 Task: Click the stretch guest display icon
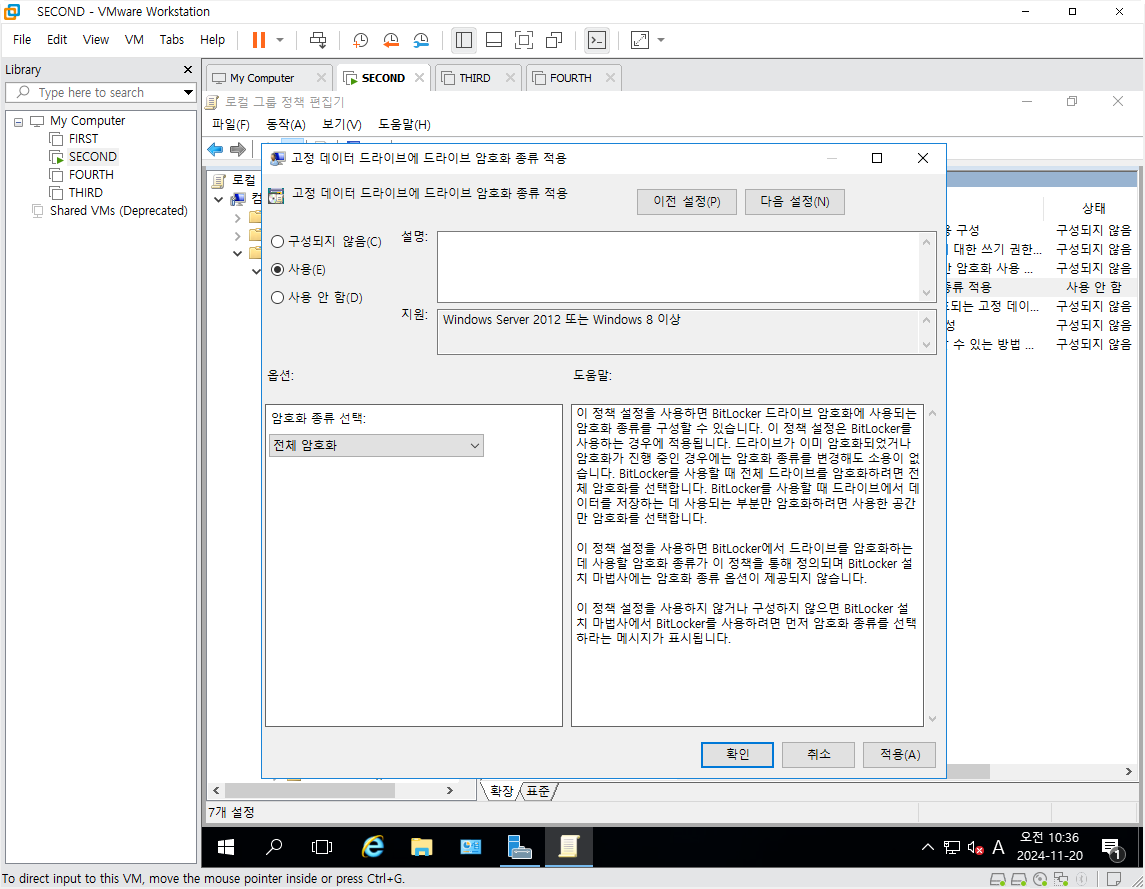click(x=640, y=40)
